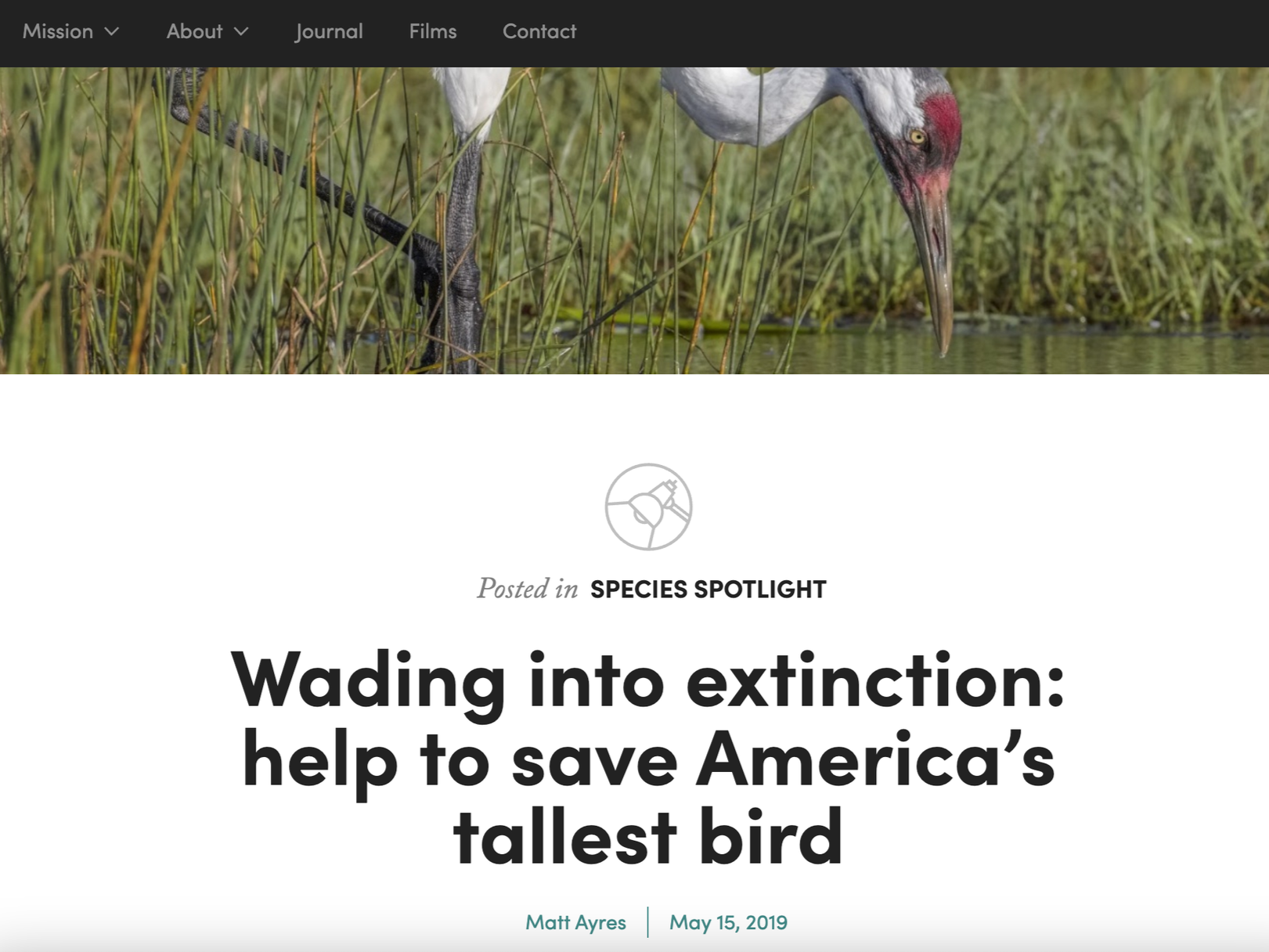
Task: Click the word 'extinction:' in the title
Action: [875, 680]
